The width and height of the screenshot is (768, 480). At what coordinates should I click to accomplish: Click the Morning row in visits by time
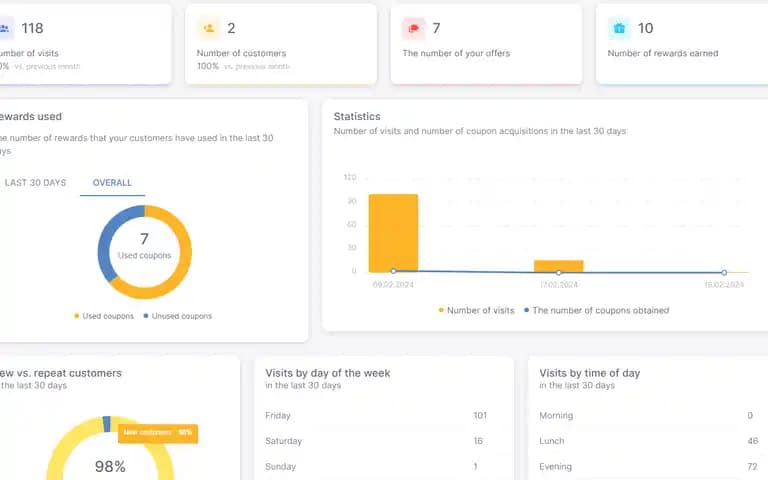pyautogui.click(x=649, y=415)
